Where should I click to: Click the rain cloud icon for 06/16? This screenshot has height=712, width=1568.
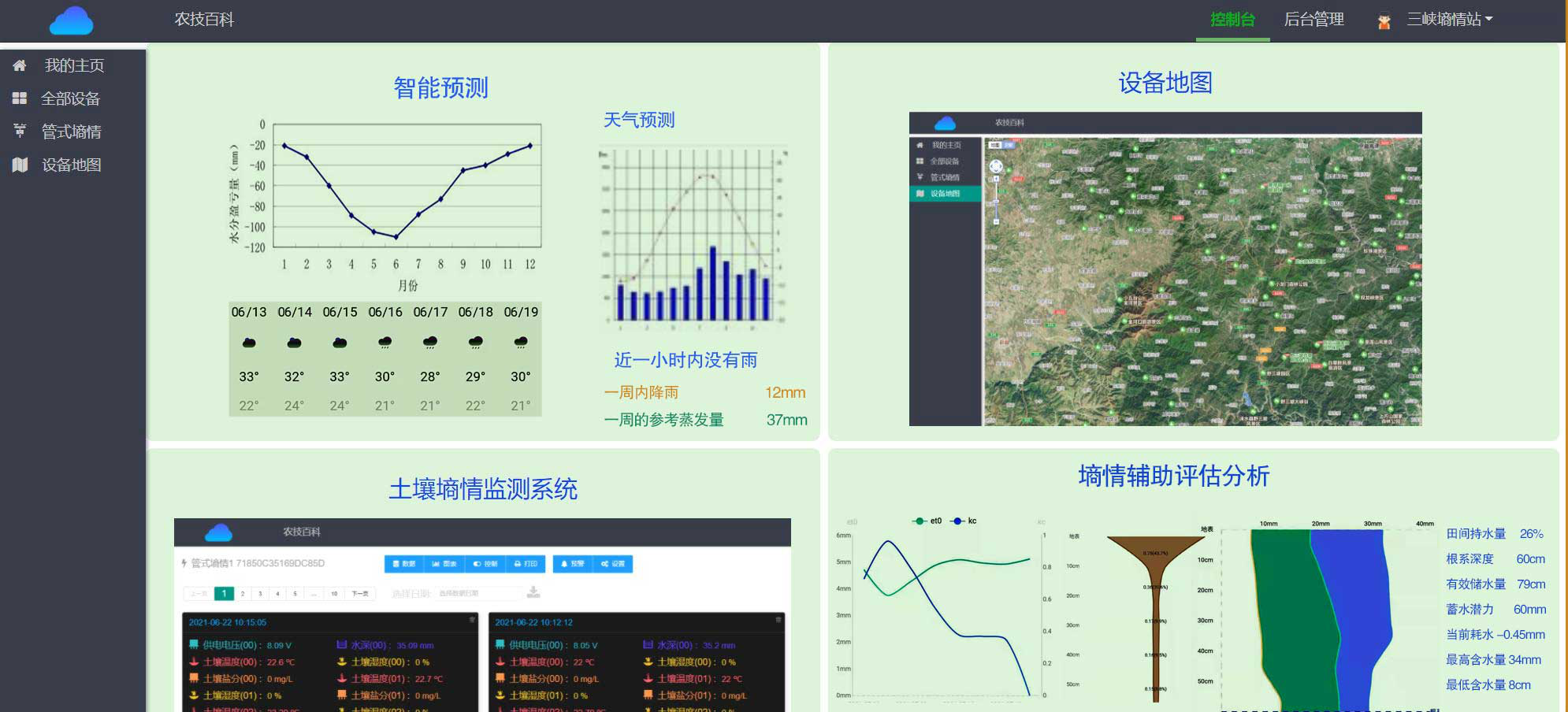tap(385, 342)
